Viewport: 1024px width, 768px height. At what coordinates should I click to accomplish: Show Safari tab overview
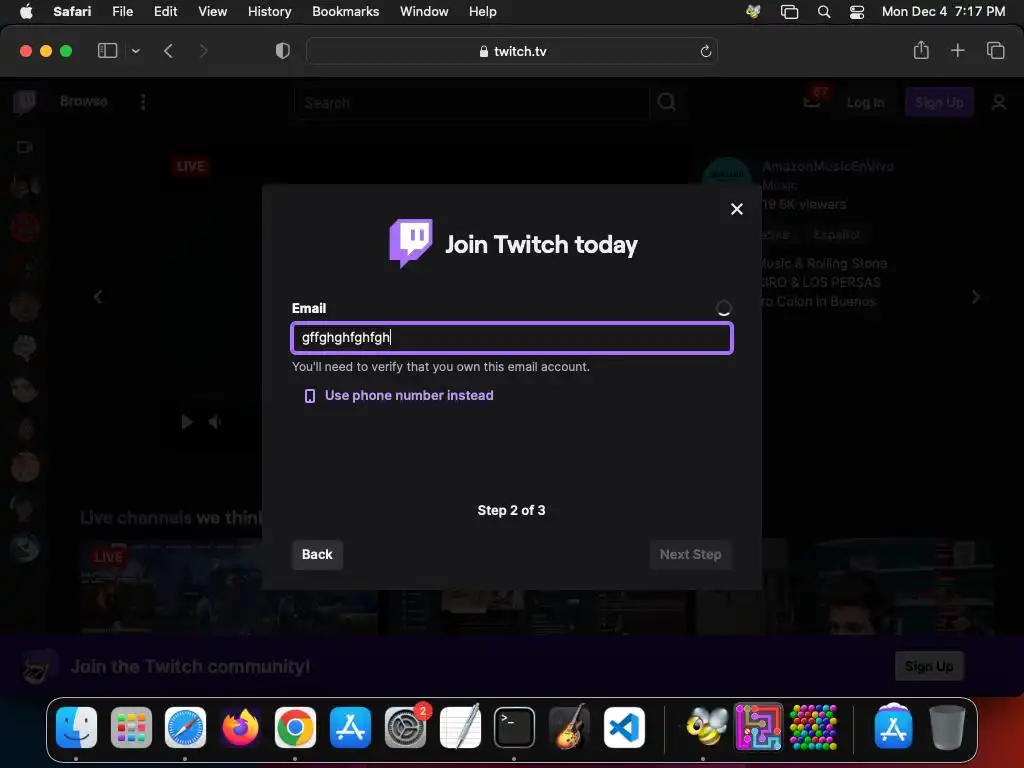coord(995,50)
